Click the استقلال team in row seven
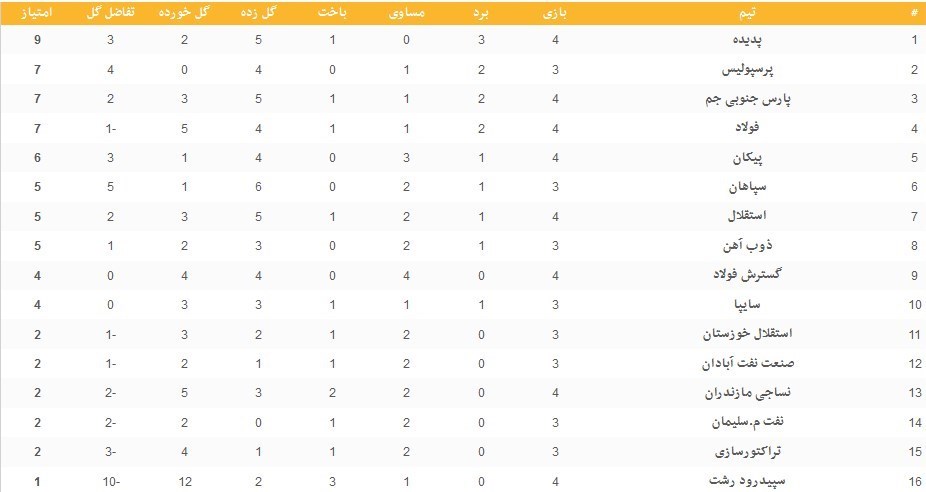Image resolution: width=926 pixels, height=492 pixels. [x=747, y=216]
